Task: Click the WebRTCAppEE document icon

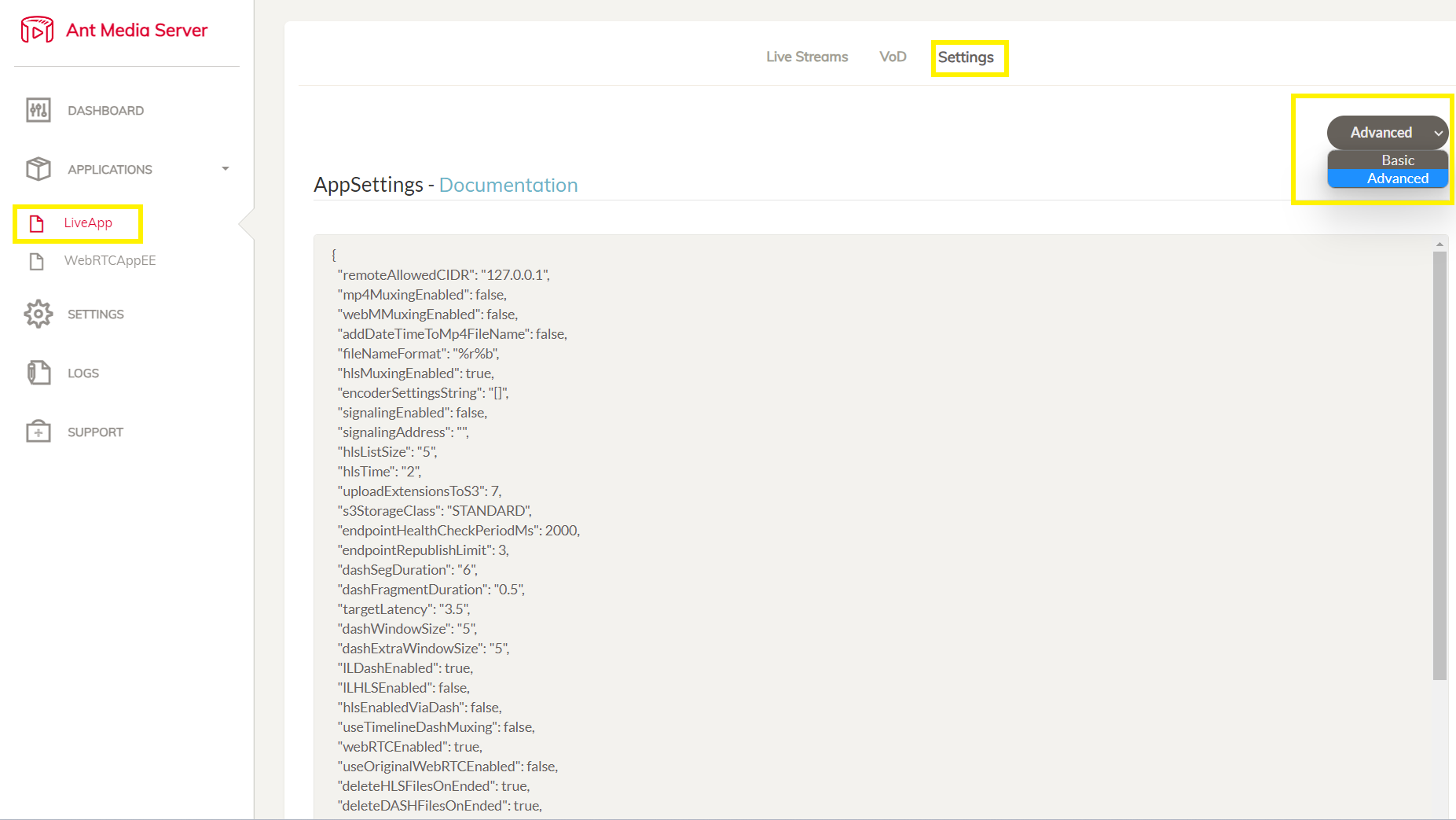Action: pyautogui.click(x=36, y=261)
